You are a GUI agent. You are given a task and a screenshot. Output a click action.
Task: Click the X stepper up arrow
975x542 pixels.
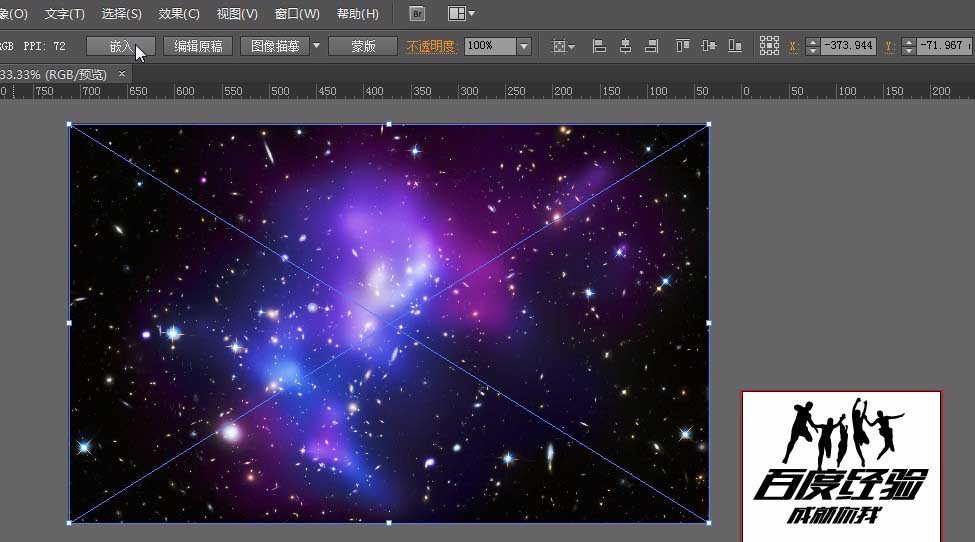813,42
